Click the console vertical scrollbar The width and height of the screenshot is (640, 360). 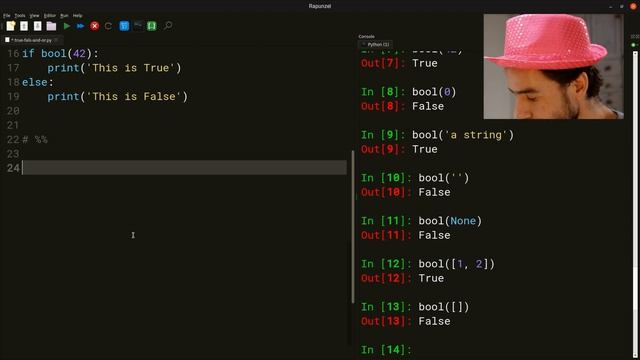pos(635,204)
